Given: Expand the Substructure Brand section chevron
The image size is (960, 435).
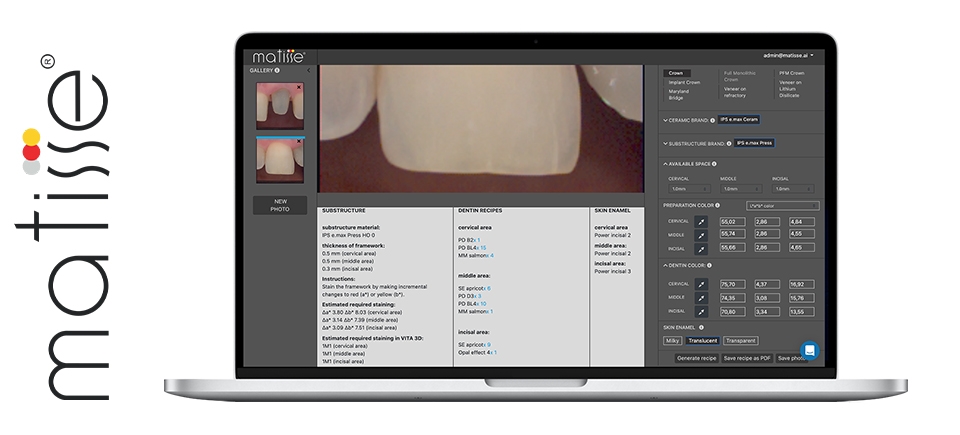Looking at the screenshot, I should pos(666,143).
